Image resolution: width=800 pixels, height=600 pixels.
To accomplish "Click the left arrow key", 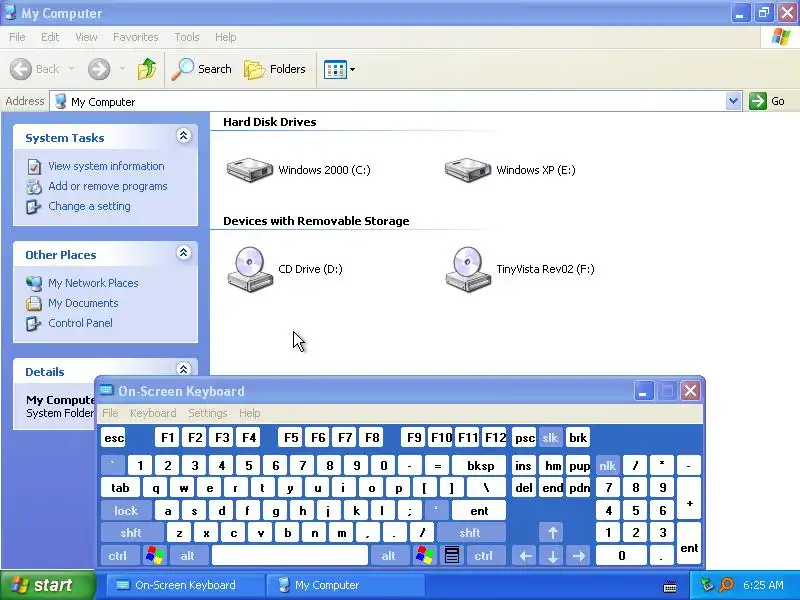I will click(526, 556).
